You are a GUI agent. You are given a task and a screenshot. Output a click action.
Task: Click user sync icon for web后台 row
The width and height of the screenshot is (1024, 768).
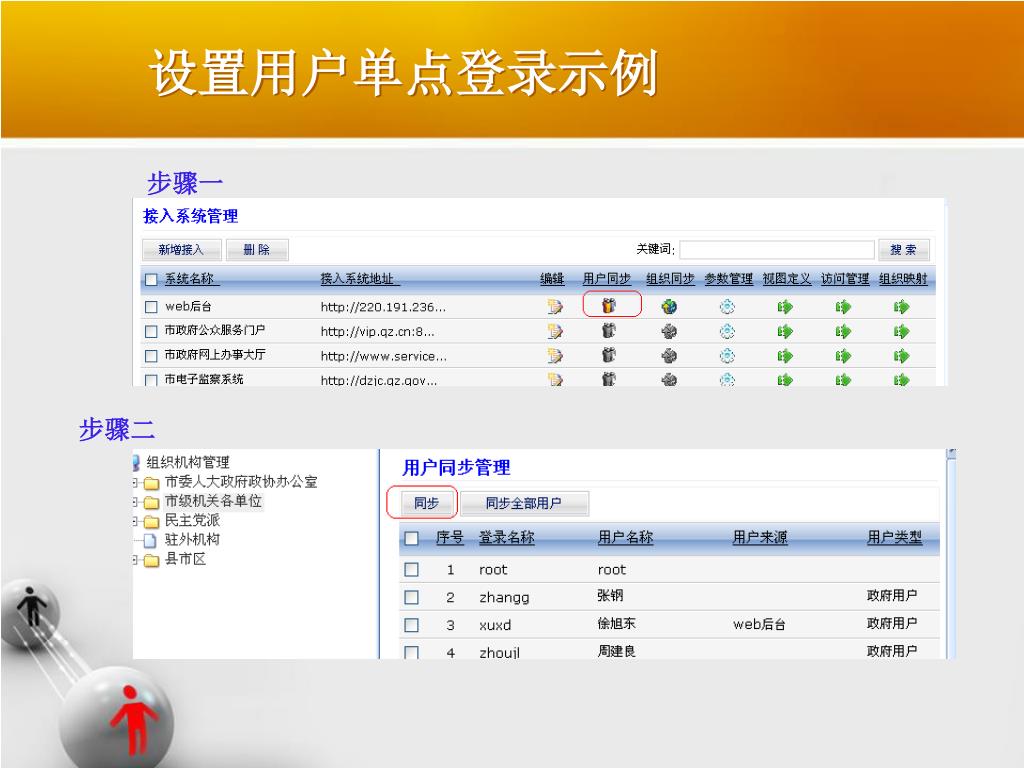[x=608, y=306]
